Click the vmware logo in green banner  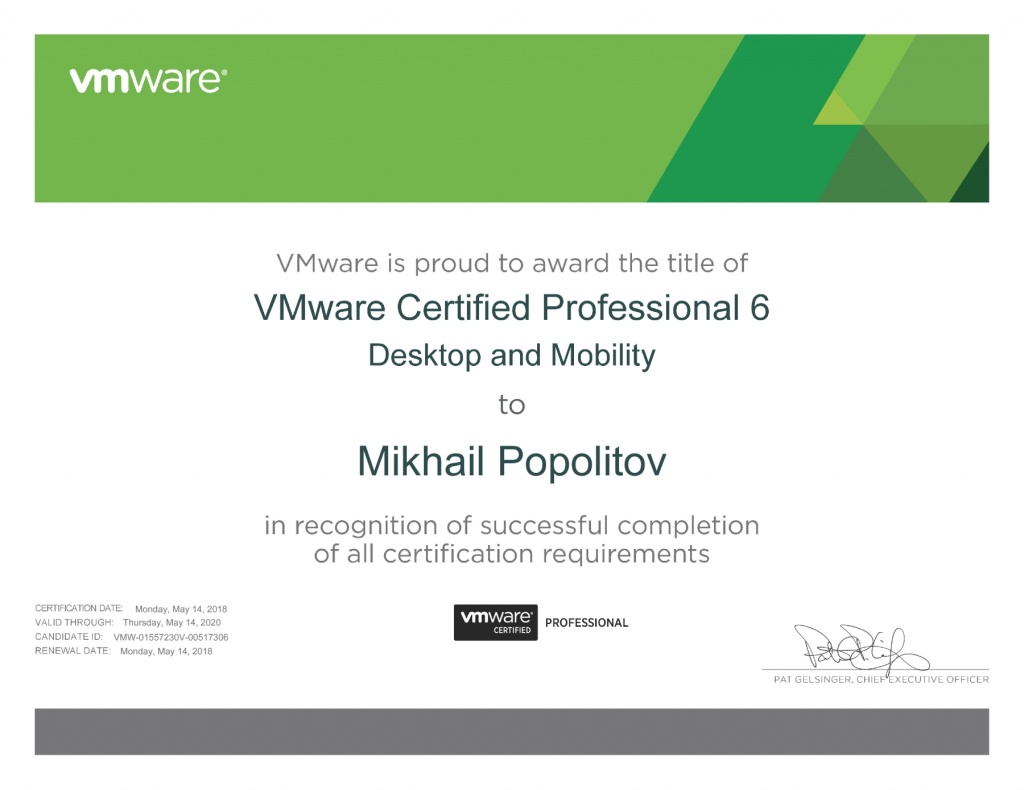[x=148, y=81]
